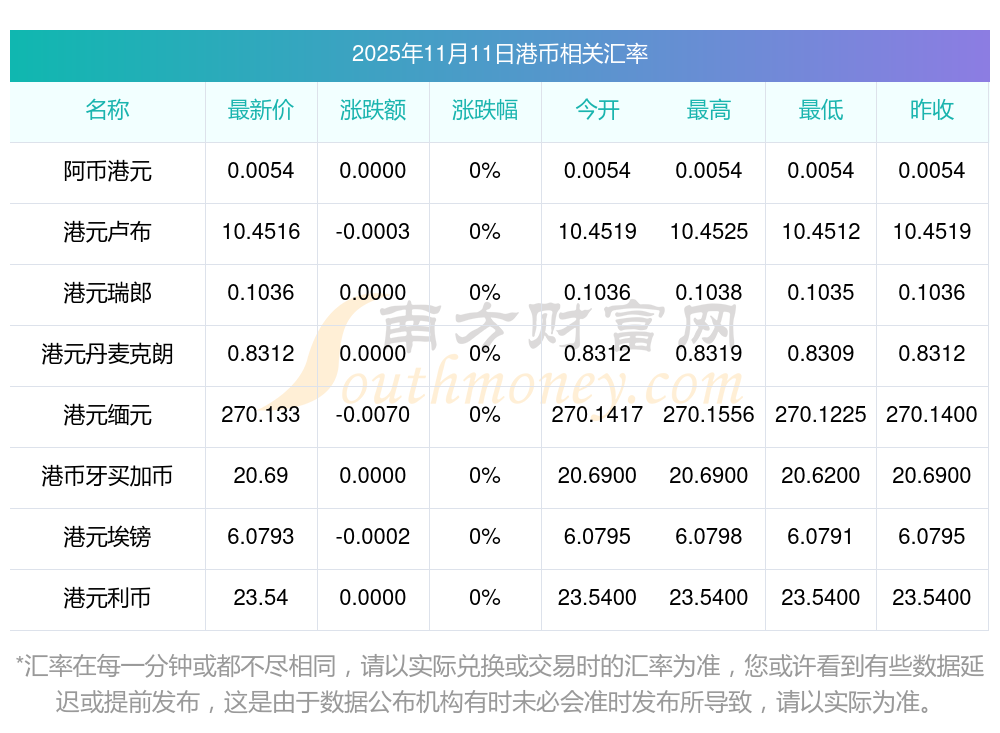Click the 阿币港元 row name
Viewport: 1000px width, 733px height.
[107, 171]
